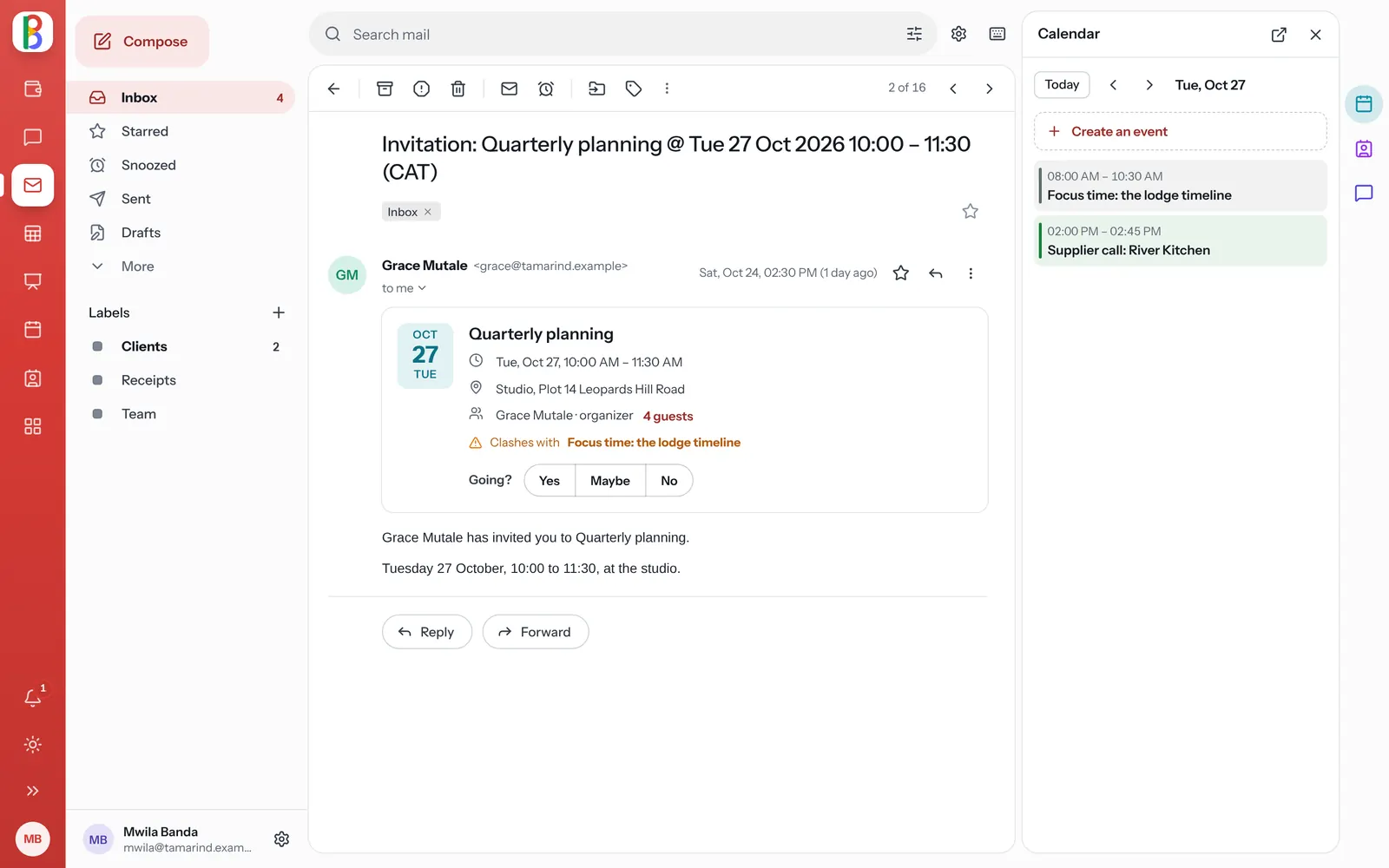This screenshot has height=868, width=1389.
Task: Go back to inbox arrow
Action: click(333, 89)
